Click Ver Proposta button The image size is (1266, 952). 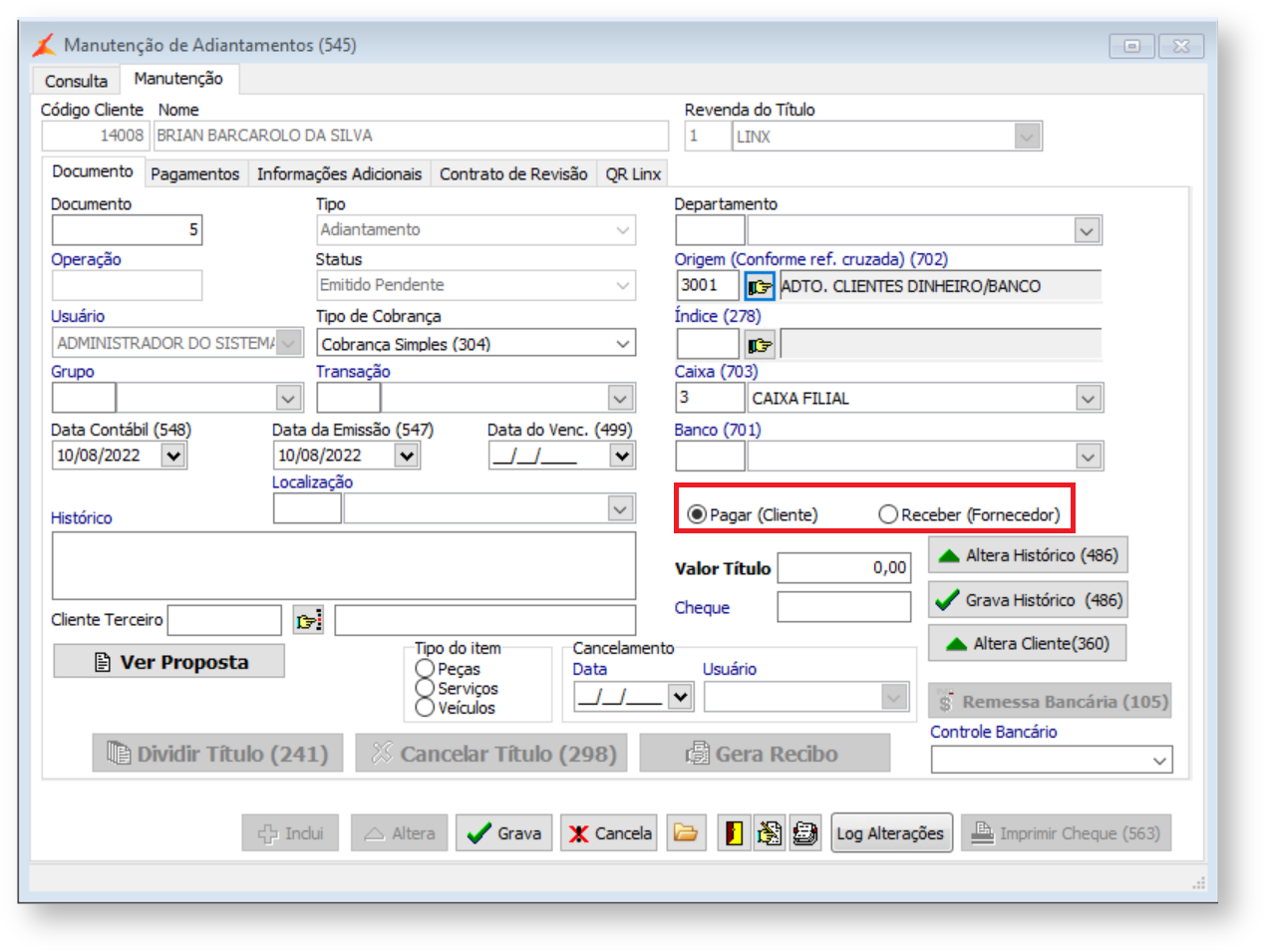tap(169, 662)
